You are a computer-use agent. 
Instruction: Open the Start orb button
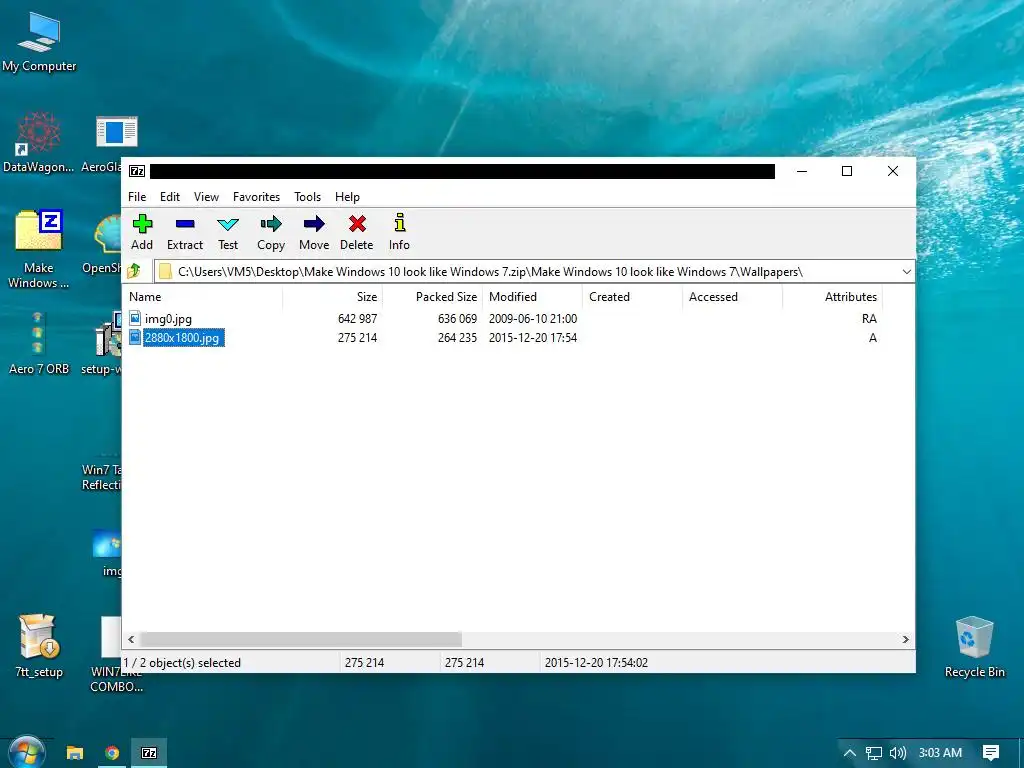click(x=27, y=752)
